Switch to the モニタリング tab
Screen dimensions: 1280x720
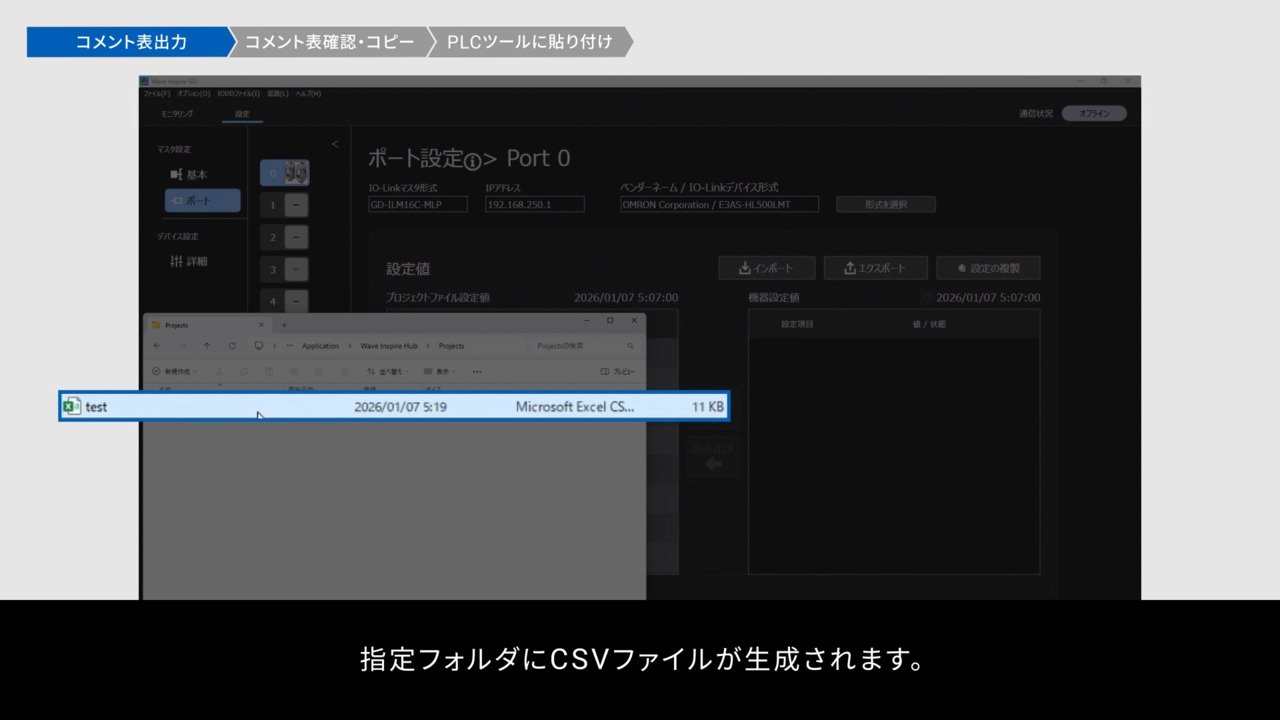(x=177, y=114)
